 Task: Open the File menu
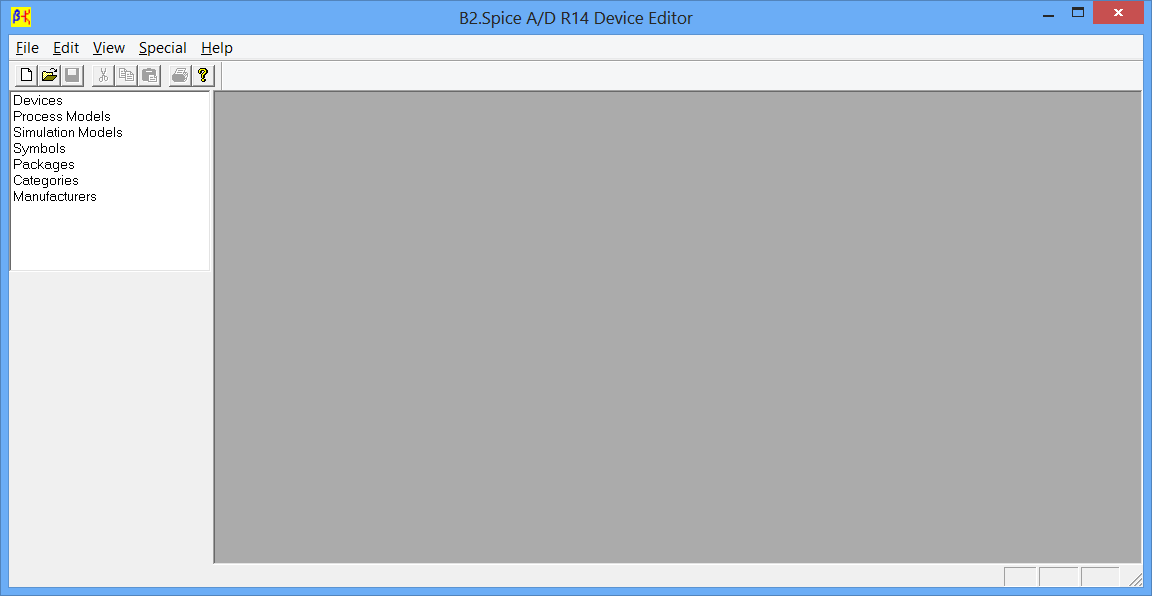click(x=27, y=48)
